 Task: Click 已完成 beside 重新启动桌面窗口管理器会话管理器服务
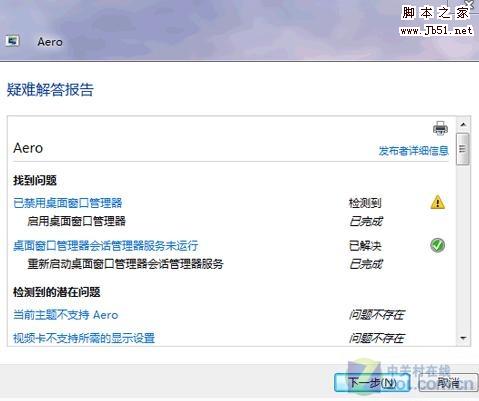click(366, 264)
